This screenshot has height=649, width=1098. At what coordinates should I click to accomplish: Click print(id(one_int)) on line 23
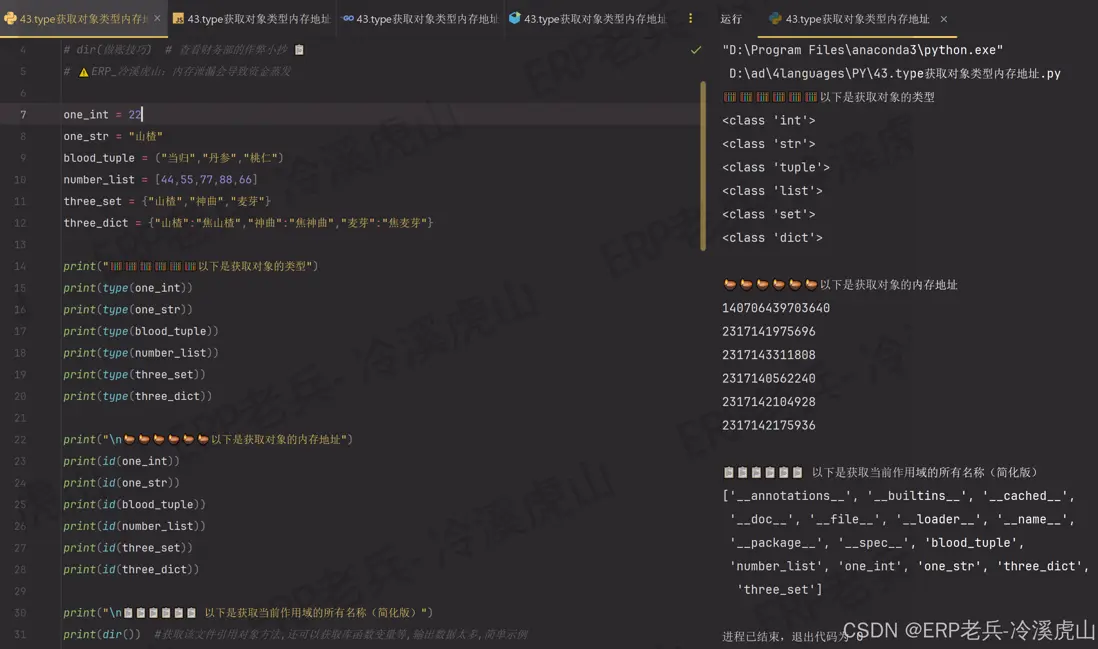coord(121,461)
